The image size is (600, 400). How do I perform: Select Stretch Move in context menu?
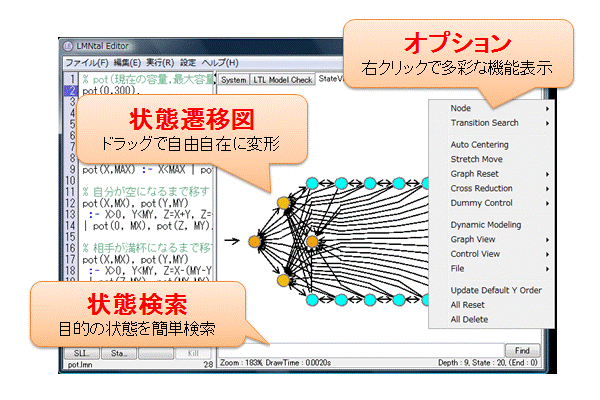[474, 159]
